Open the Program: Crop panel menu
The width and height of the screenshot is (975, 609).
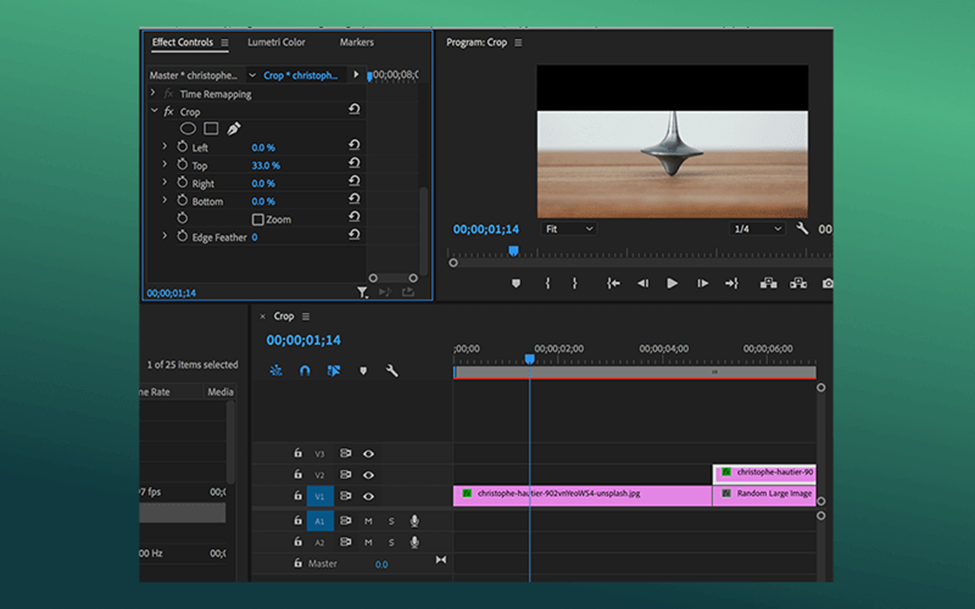coord(518,43)
